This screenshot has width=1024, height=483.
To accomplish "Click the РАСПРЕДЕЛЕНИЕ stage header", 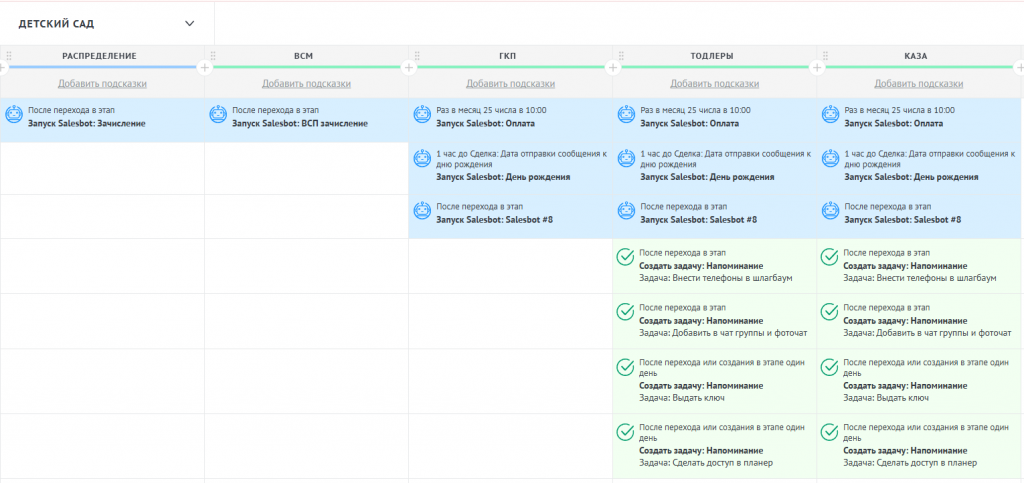I will click(99, 56).
